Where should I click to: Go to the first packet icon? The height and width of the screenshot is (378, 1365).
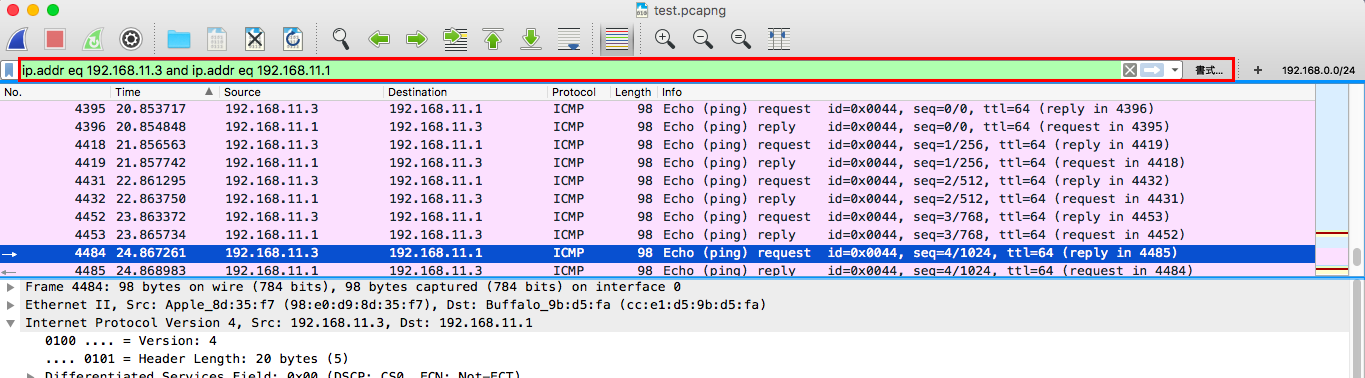pyautogui.click(x=493, y=39)
